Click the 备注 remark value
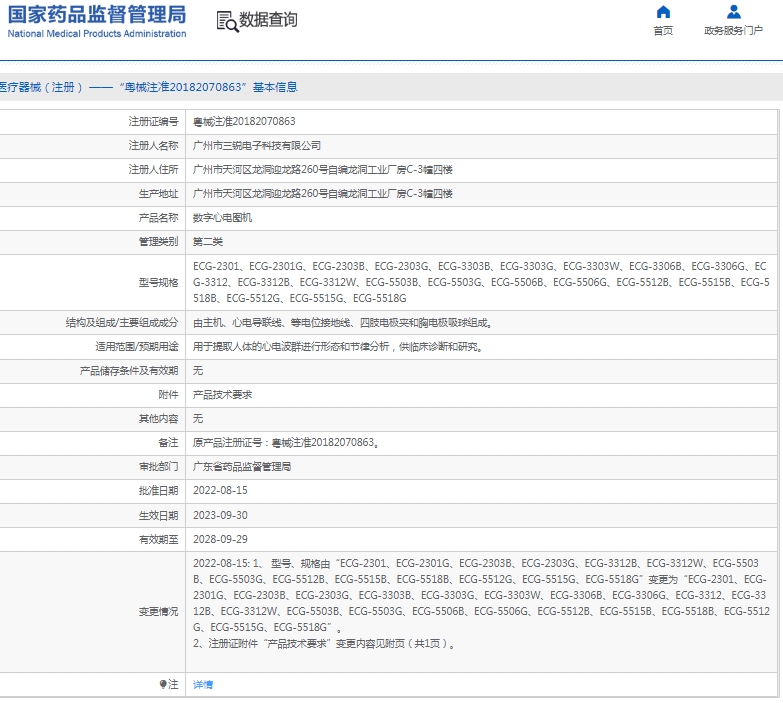This screenshot has width=783, height=703. 286,442
